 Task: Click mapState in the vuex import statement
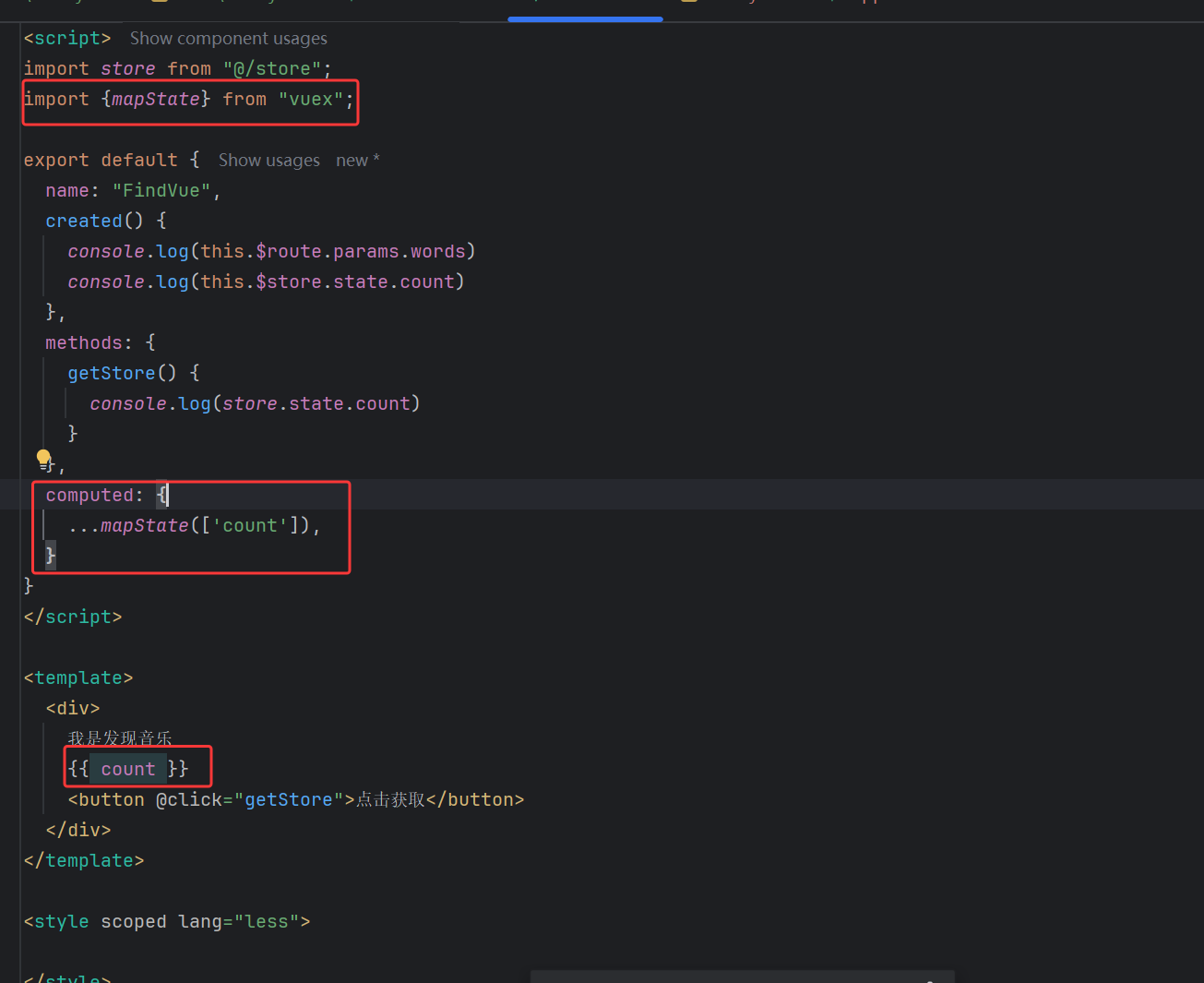pyautogui.click(x=156, y=100)
